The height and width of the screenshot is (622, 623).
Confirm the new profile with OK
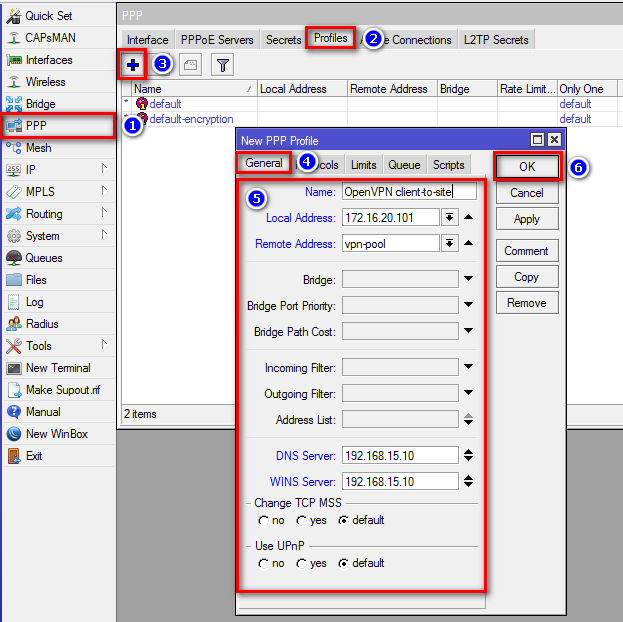527,167
